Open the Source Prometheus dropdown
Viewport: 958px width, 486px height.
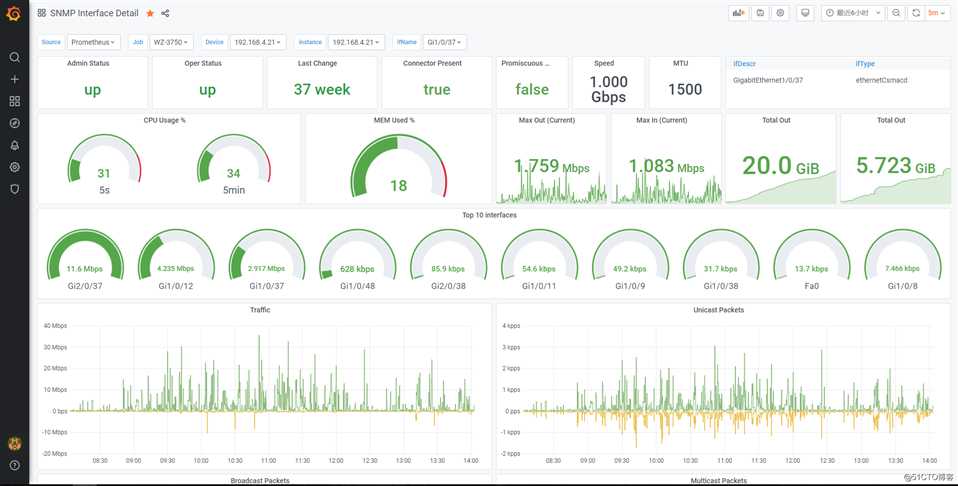93,42
